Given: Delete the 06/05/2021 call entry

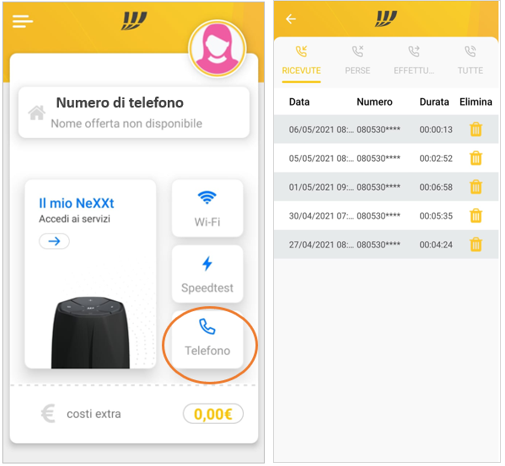Looking at the screenshot, I should click(476, 129).
